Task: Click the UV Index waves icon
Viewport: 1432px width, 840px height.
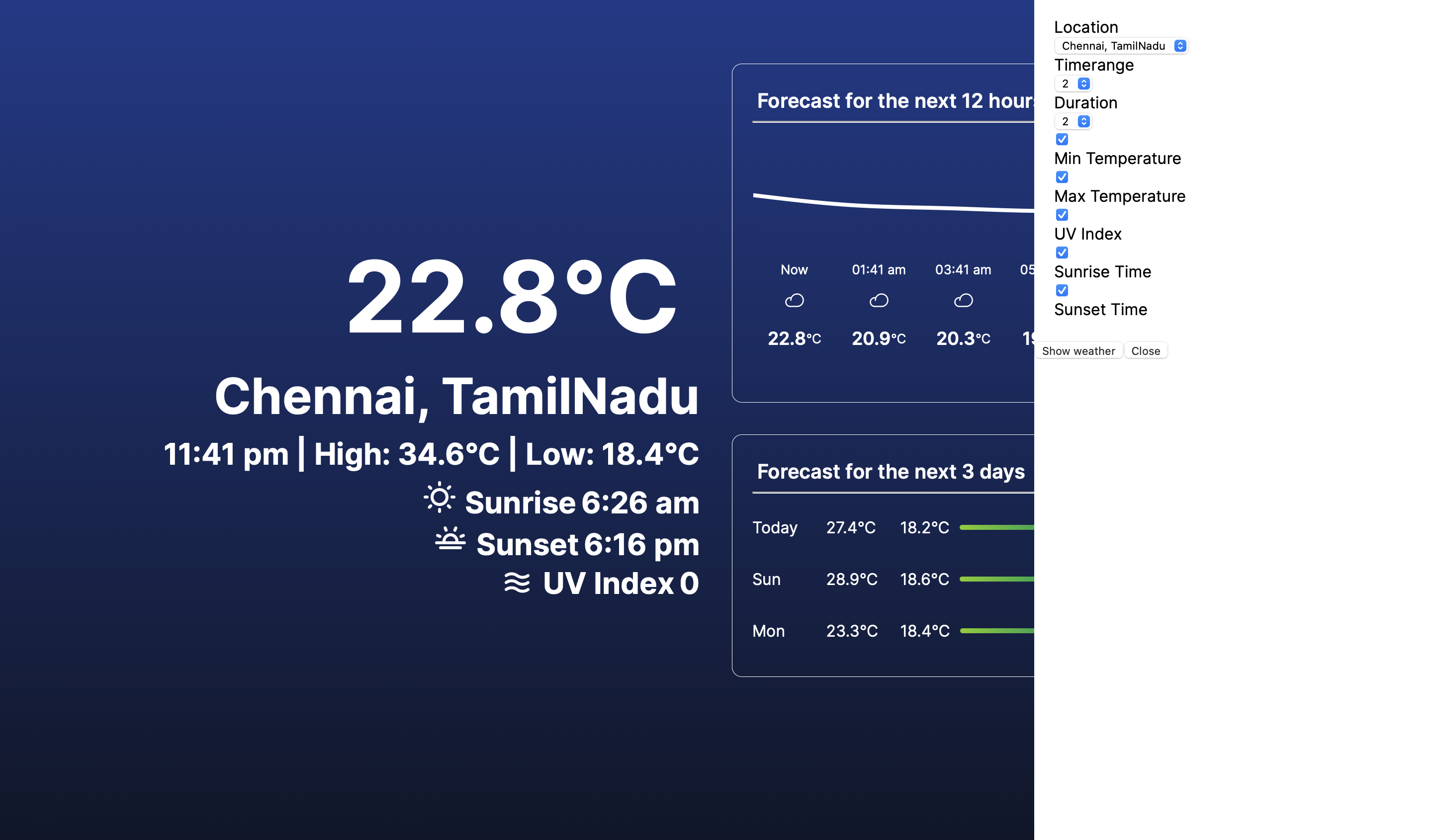Action: point(517,583)
